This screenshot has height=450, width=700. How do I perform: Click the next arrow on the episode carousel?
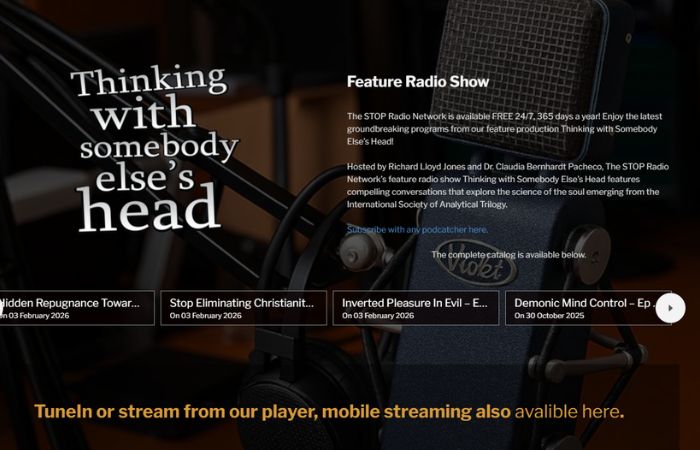click(670, 308)
